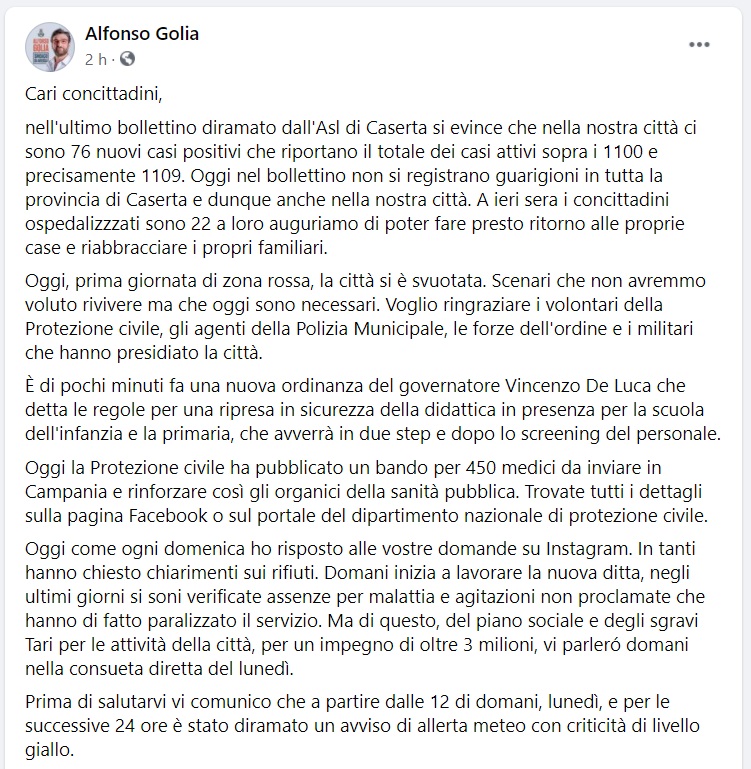The image size is (751, 769).
Task: Open the three-dot post options menu
Action: tap(699, 45)
